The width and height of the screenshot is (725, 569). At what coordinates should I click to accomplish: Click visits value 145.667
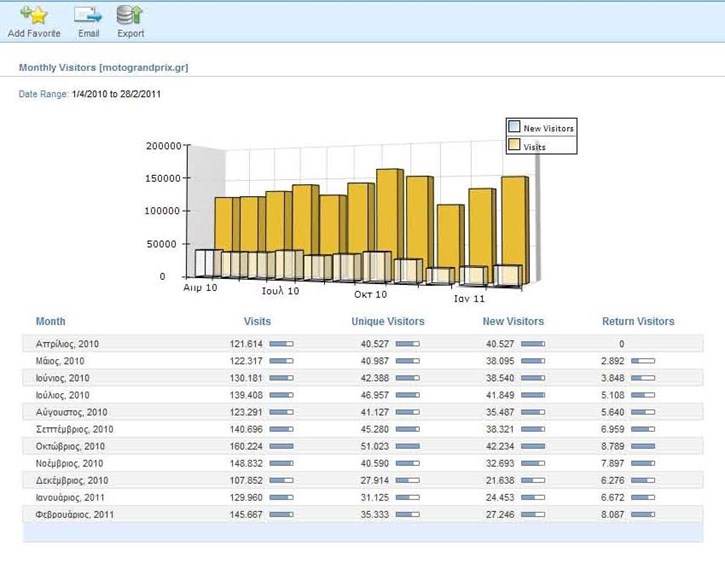click(x=246, y=515)
